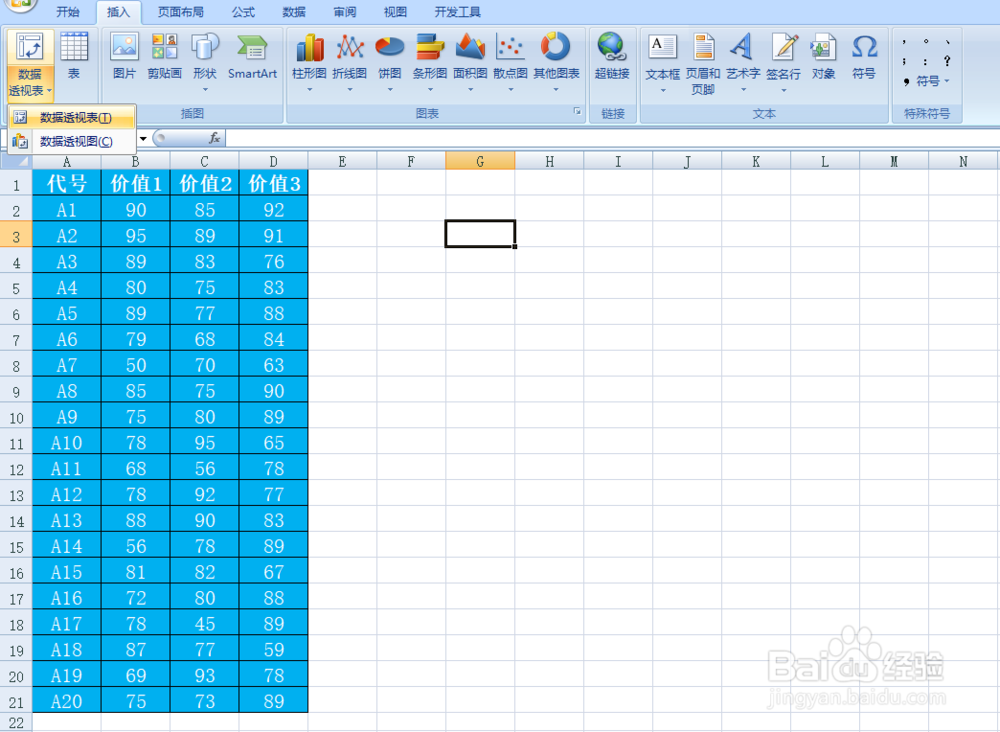
Task: Insert a 折线图 line chart
Action: pos(349,62)
